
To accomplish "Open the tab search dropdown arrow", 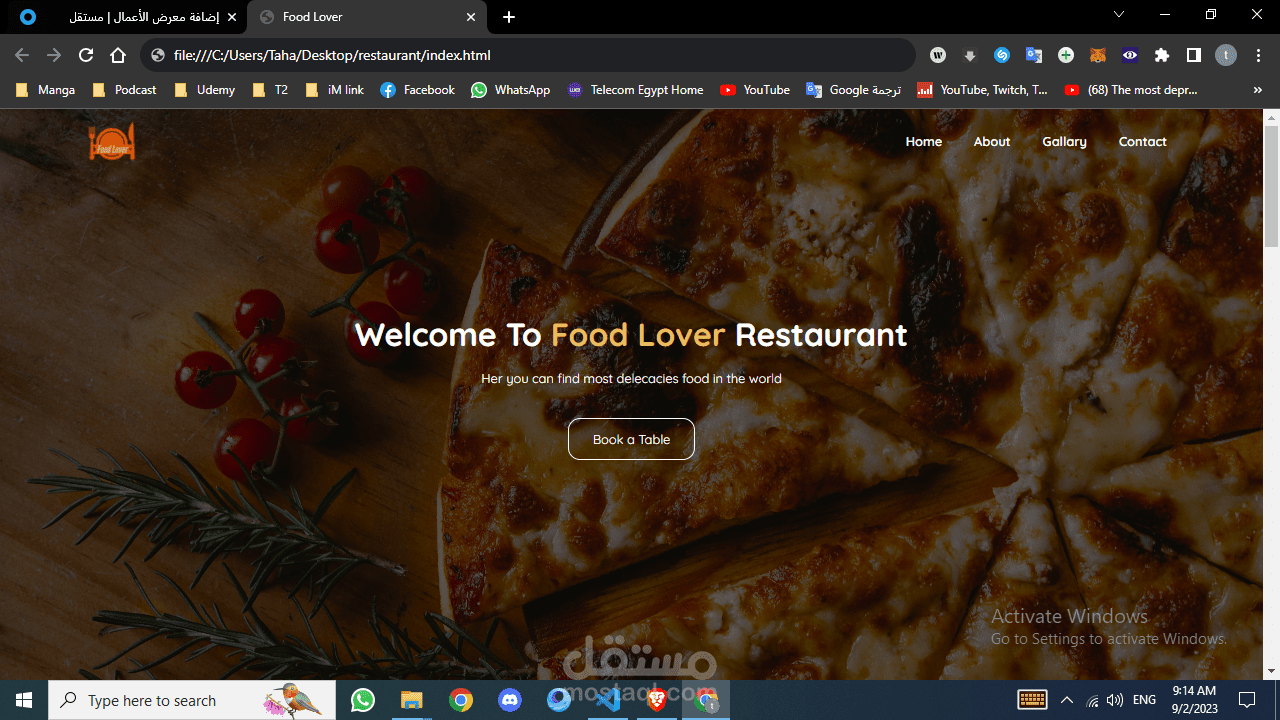I will (1119, 15).
